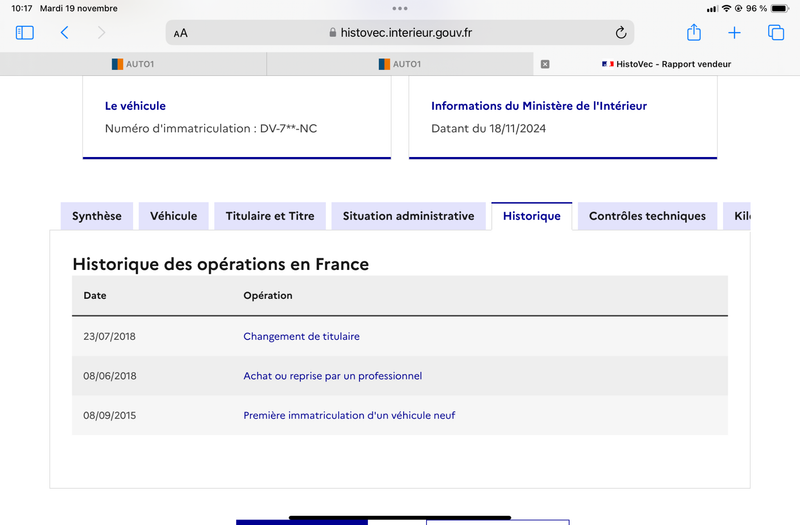800x525 pixels.
Task: Open the Situation administrative tab
Action: tap(409, 216)
